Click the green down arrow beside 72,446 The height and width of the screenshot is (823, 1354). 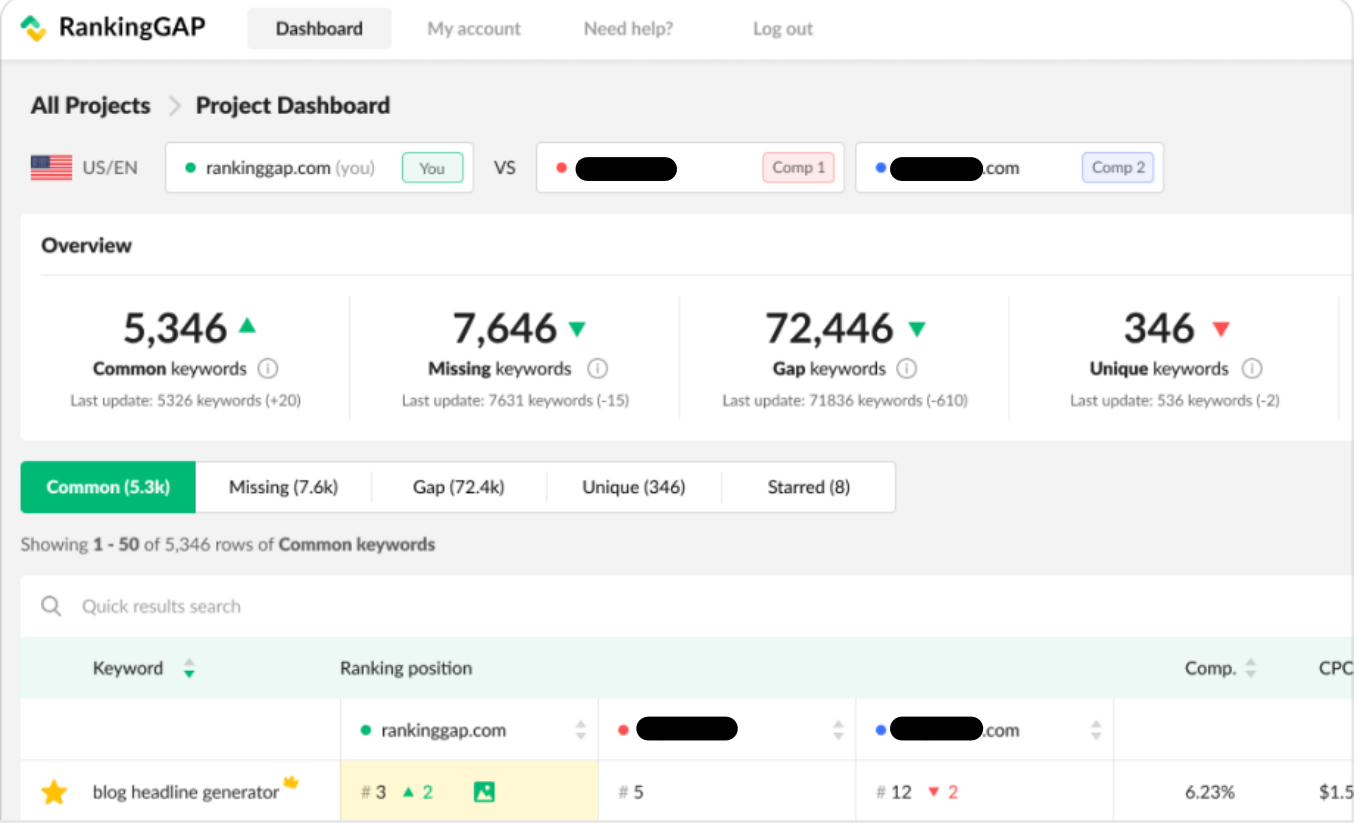coord(917,328)
